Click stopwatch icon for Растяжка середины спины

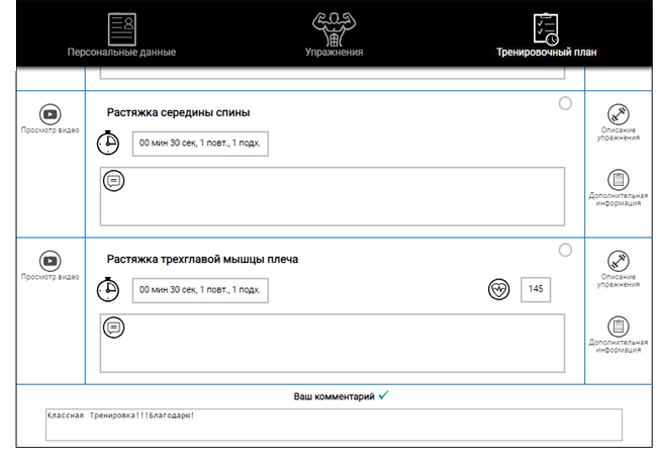click(108, 143)
